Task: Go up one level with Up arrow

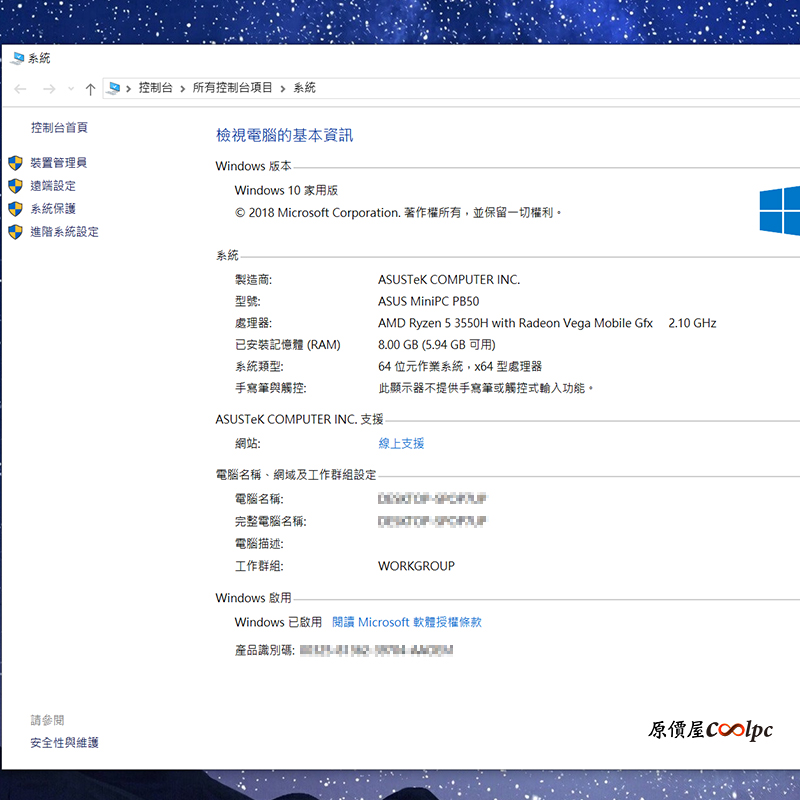Action: point(90,89)
